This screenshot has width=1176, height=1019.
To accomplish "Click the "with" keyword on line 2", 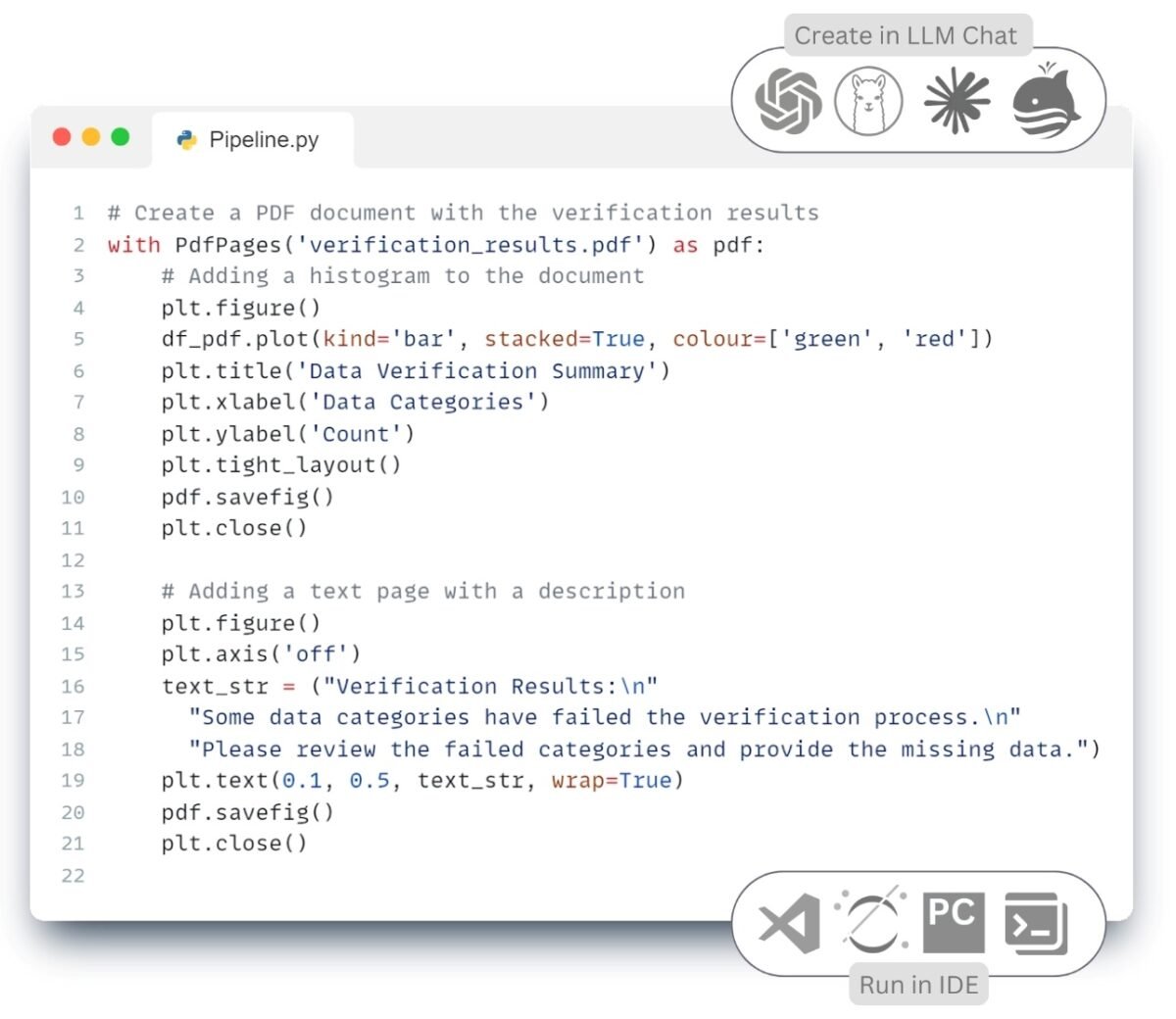I will click(133, 245).
